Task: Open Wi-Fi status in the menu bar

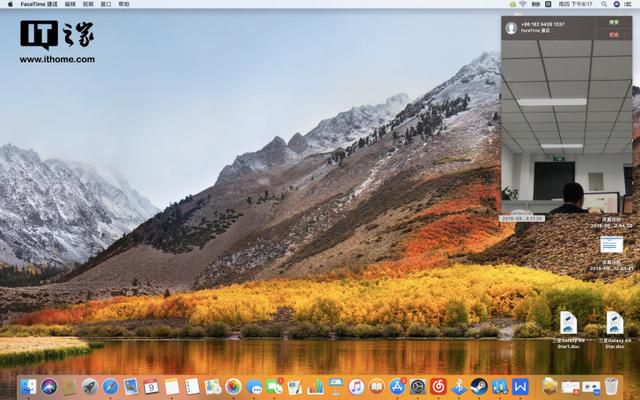Action: tap(523, 4)
